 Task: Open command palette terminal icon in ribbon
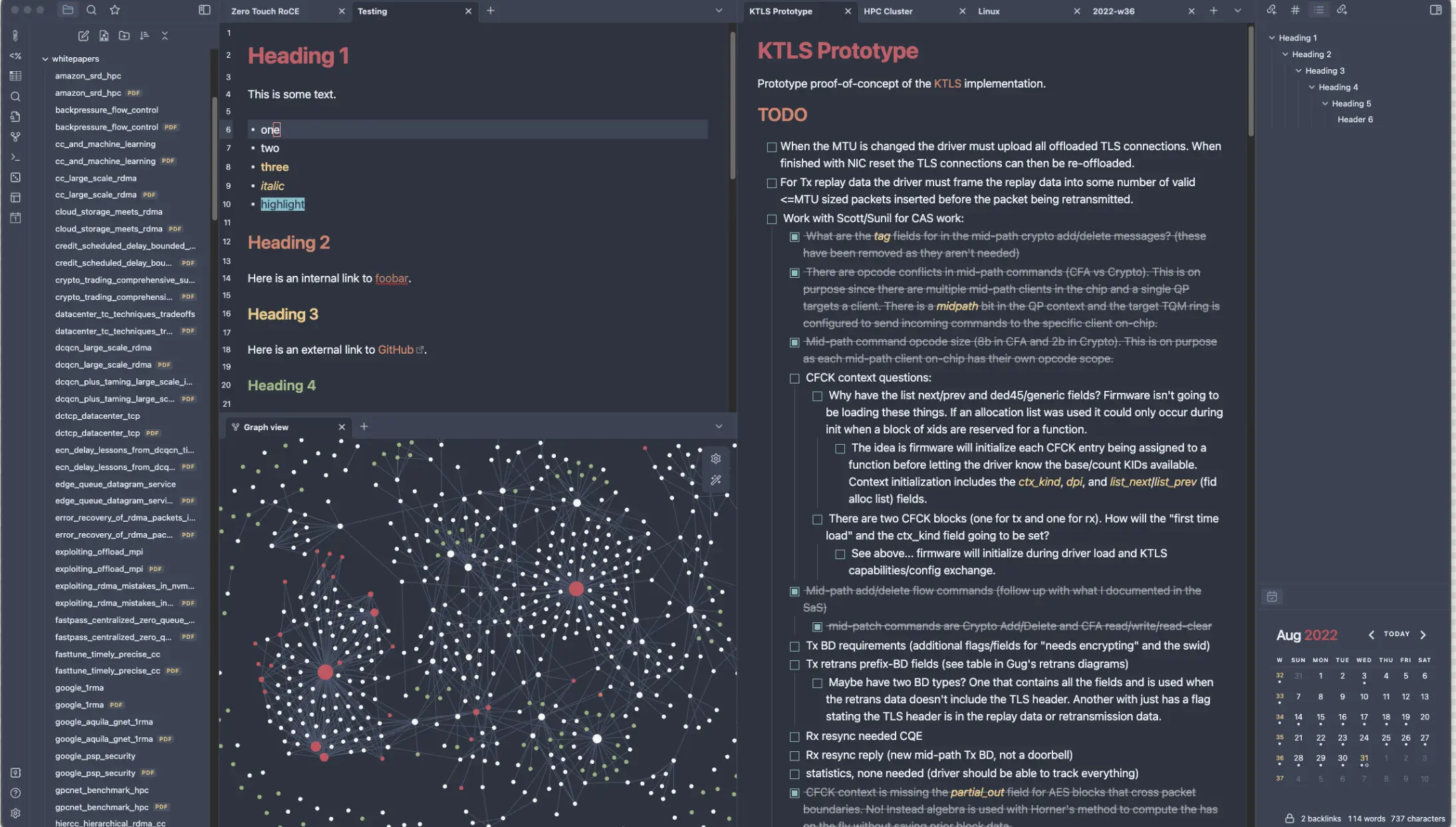point(15,158)
